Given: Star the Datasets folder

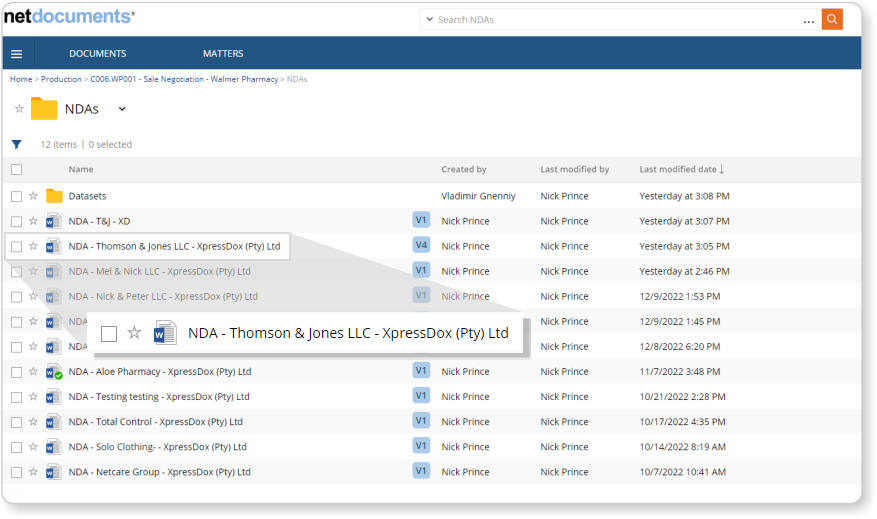Looking at the screenshot, I should 34,196.
